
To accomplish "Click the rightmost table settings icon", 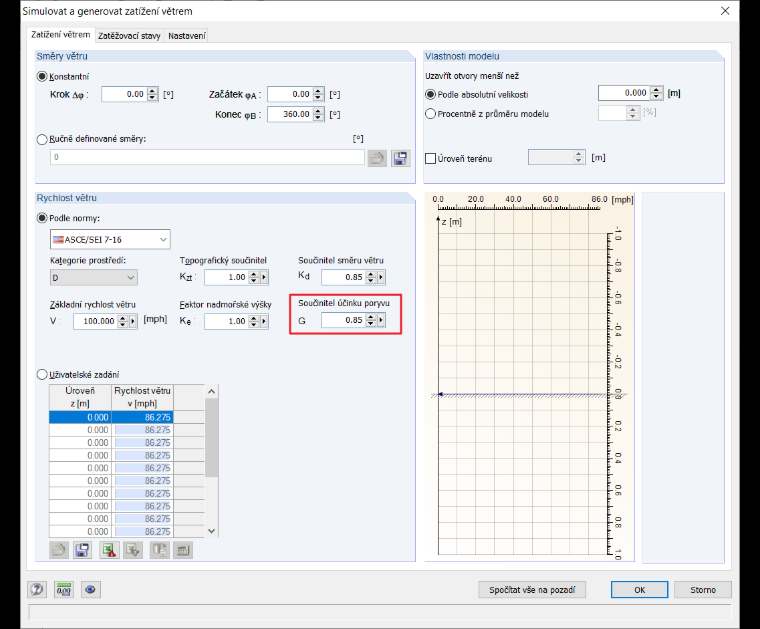I will click(x=183, y=550).
